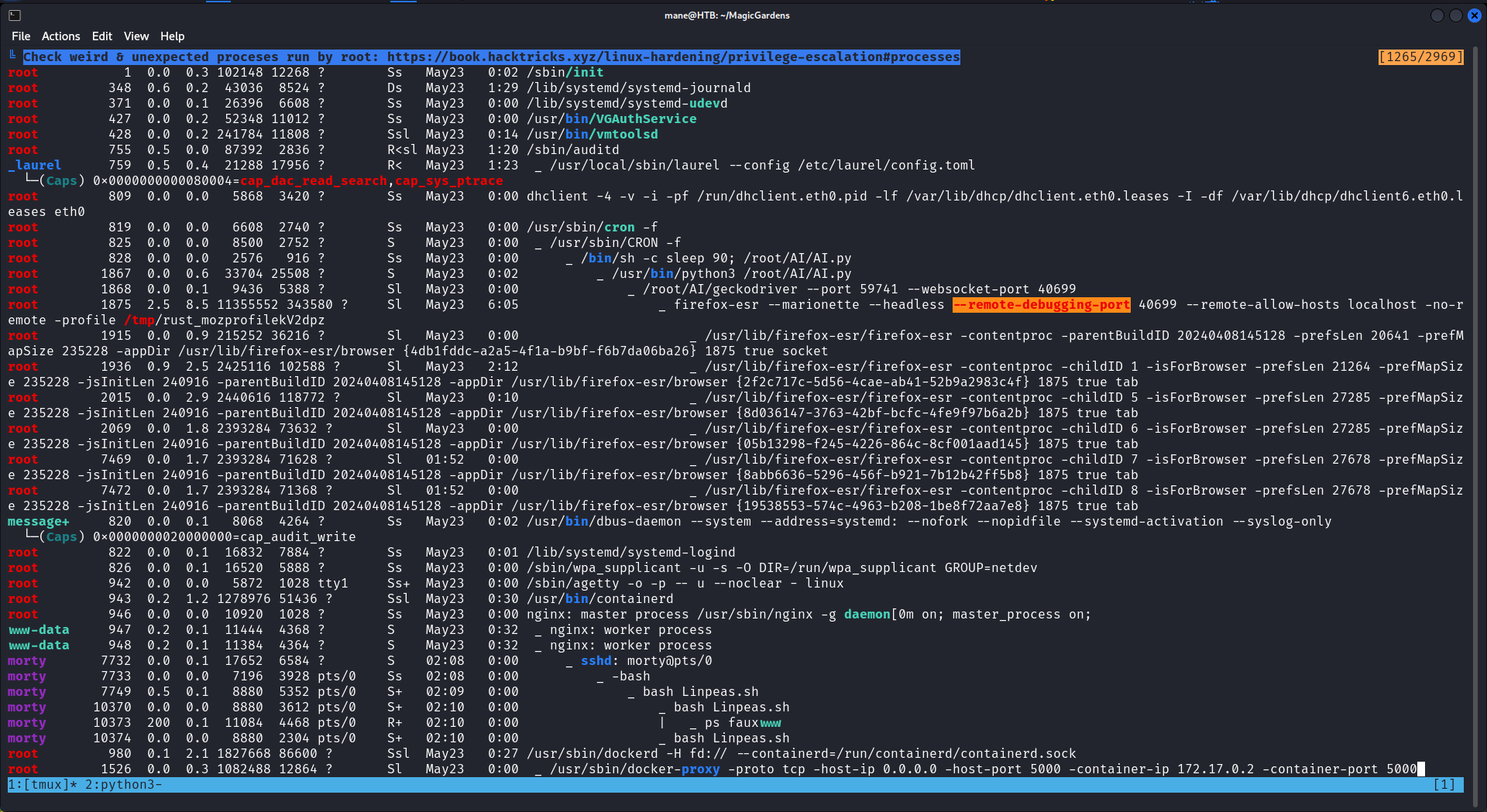The width and height of the screenshot is (1487, 812).
Task: Click cap_sys_ptrace capability text
Action: [448, 180]
